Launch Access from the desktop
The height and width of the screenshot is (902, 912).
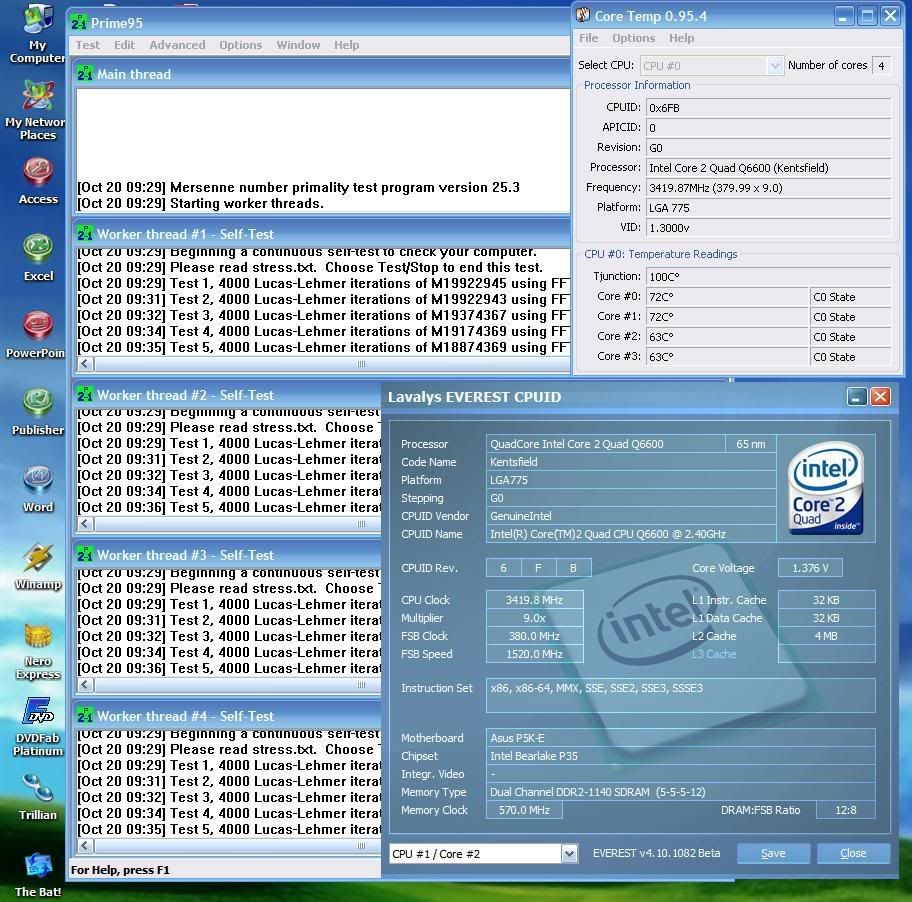tap(38, 181)
